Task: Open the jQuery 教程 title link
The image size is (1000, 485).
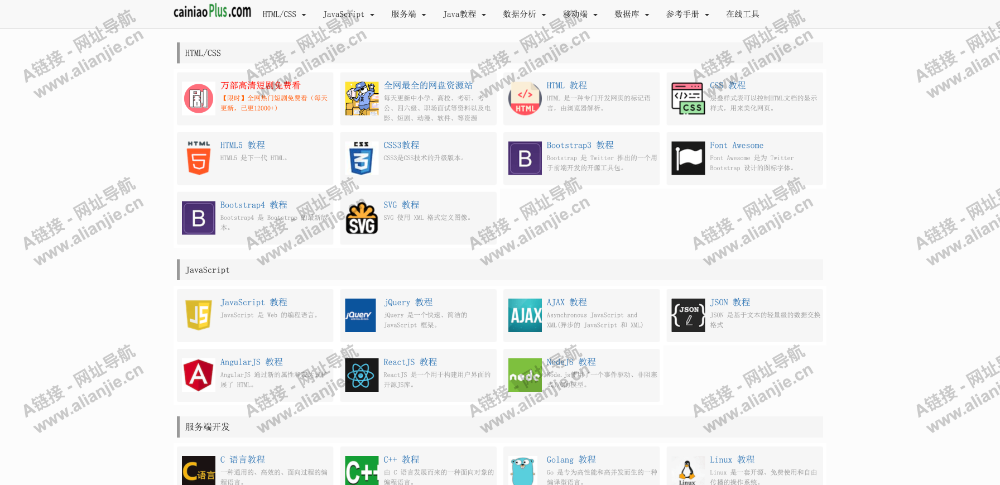Action: point(408,302)
